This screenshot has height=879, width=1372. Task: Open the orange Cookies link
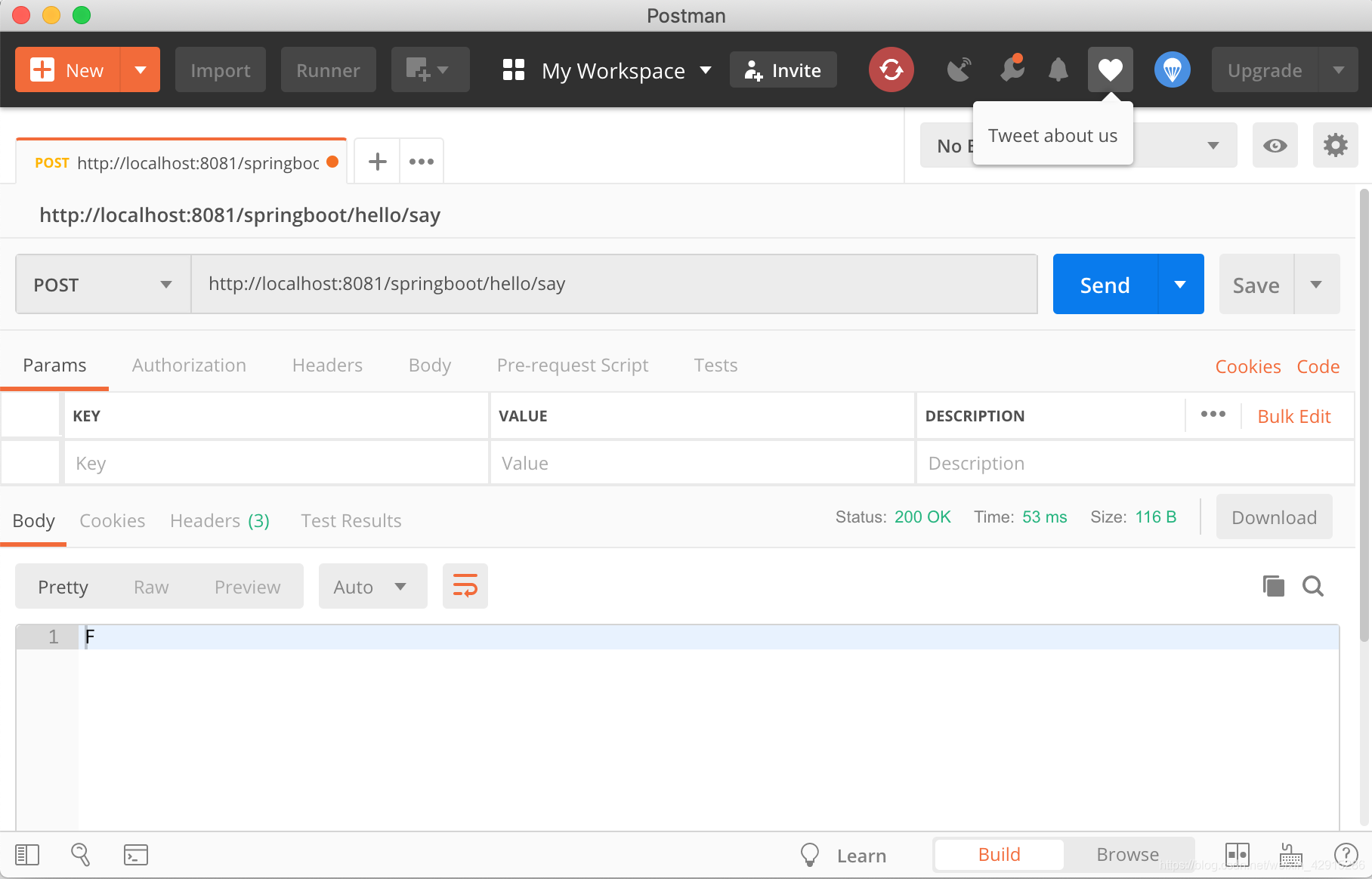point(1247,366)
